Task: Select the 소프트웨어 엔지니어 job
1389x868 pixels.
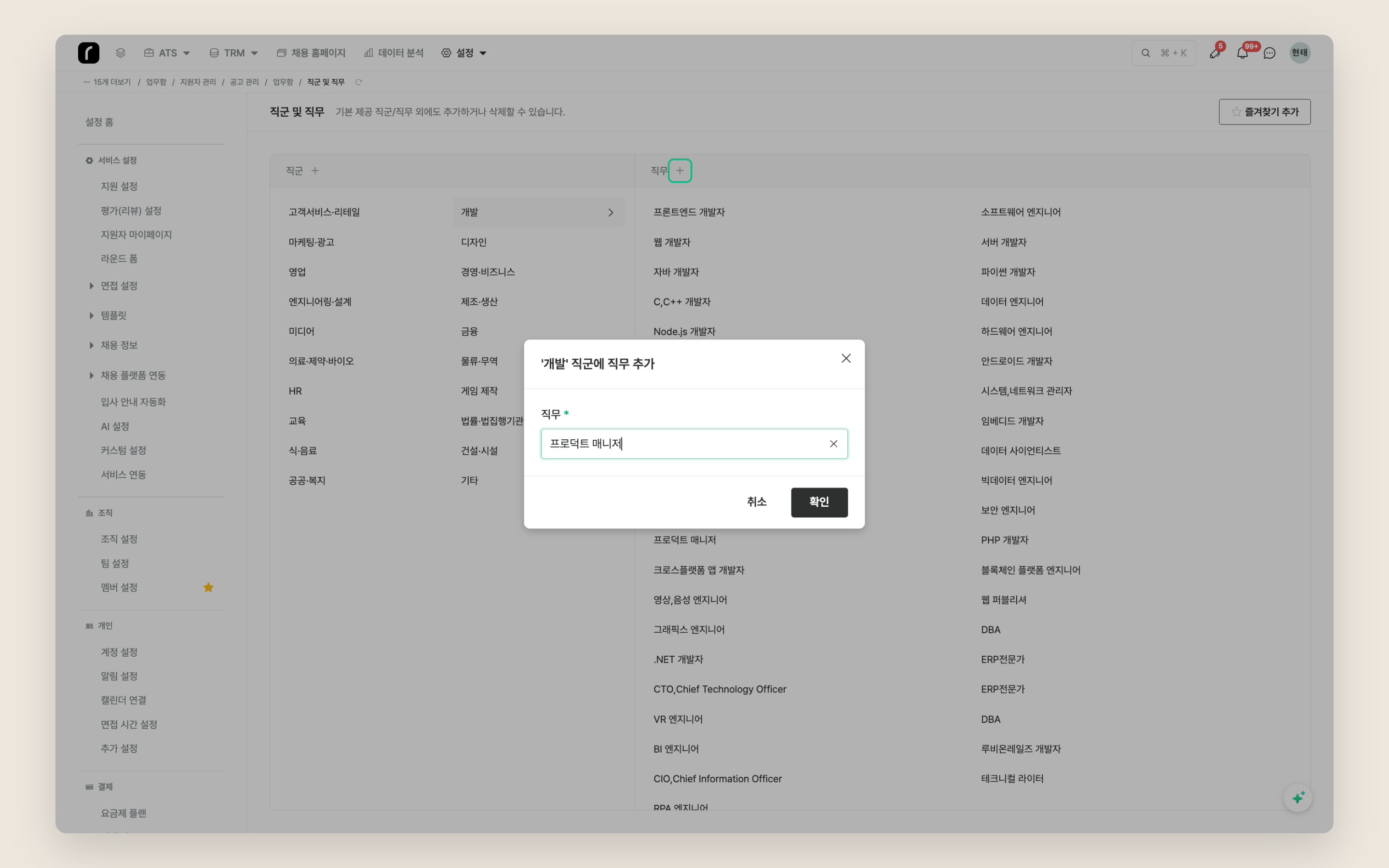Action: tap(1021, 212)
